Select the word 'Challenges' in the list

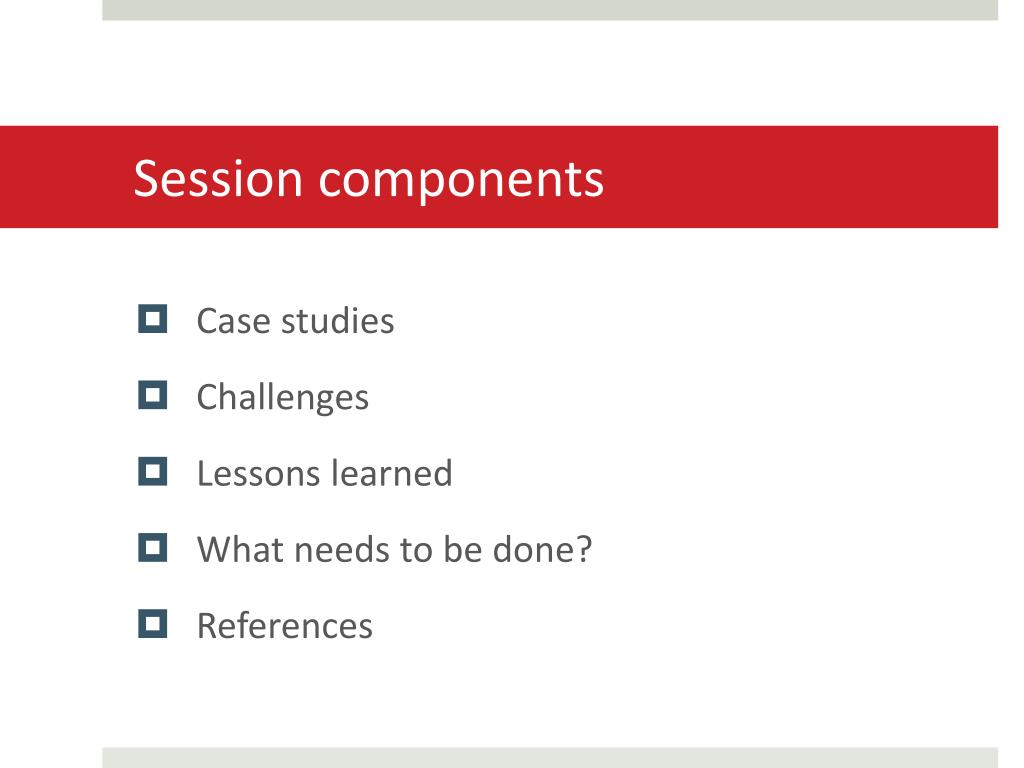(283, 398)
